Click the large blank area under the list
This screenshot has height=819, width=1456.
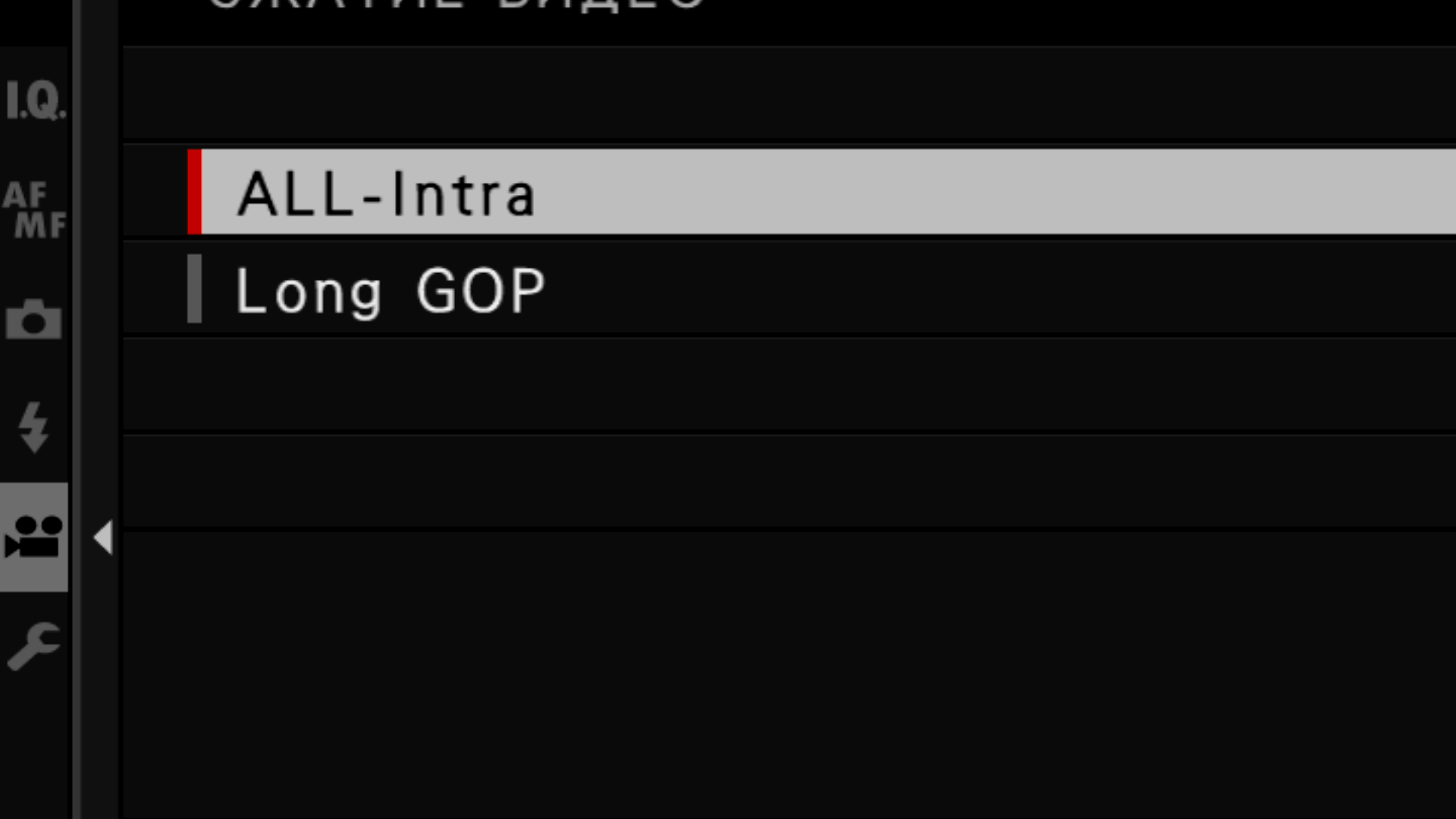[789, 675]
